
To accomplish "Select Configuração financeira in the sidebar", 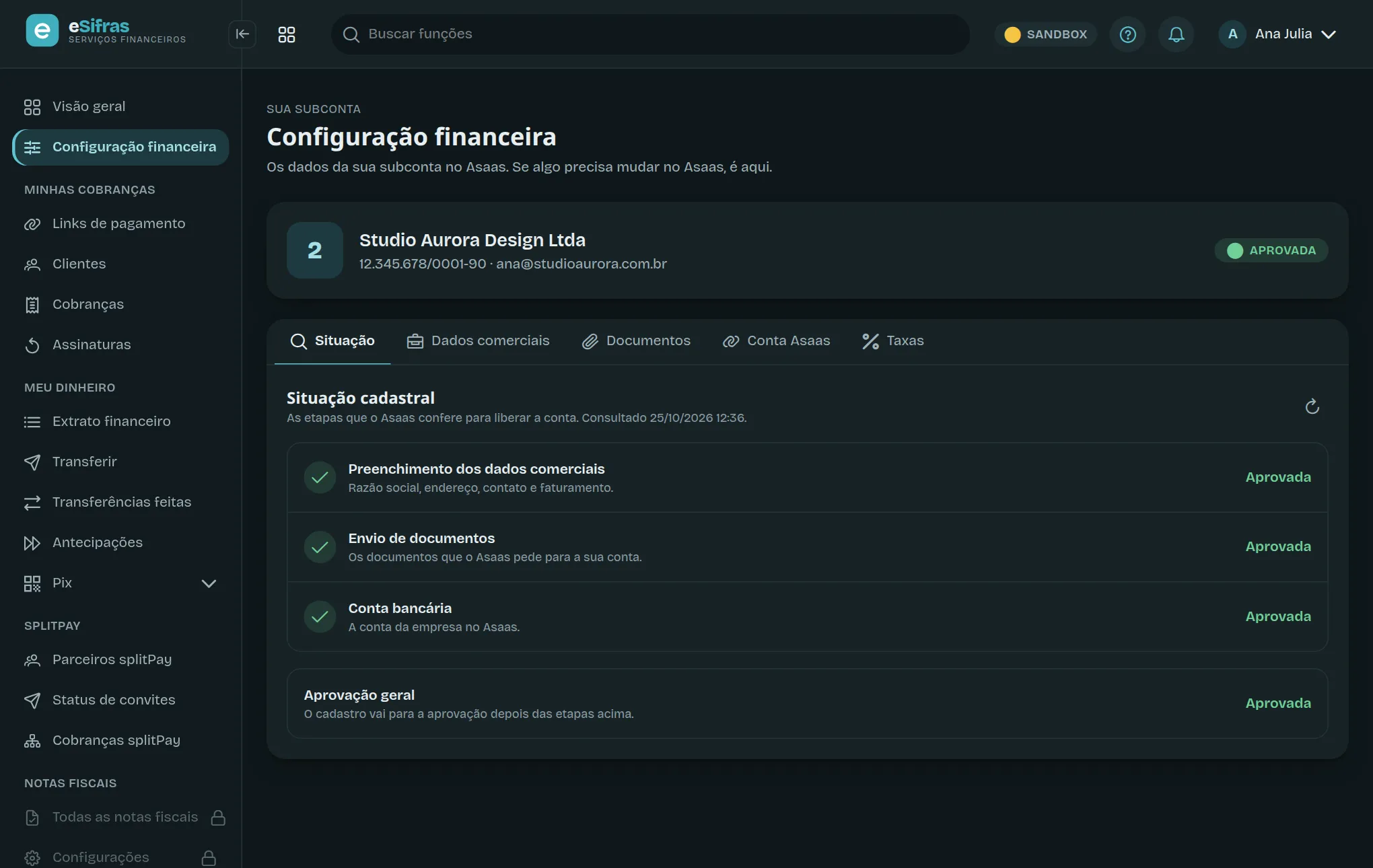I will coord(120,147).
